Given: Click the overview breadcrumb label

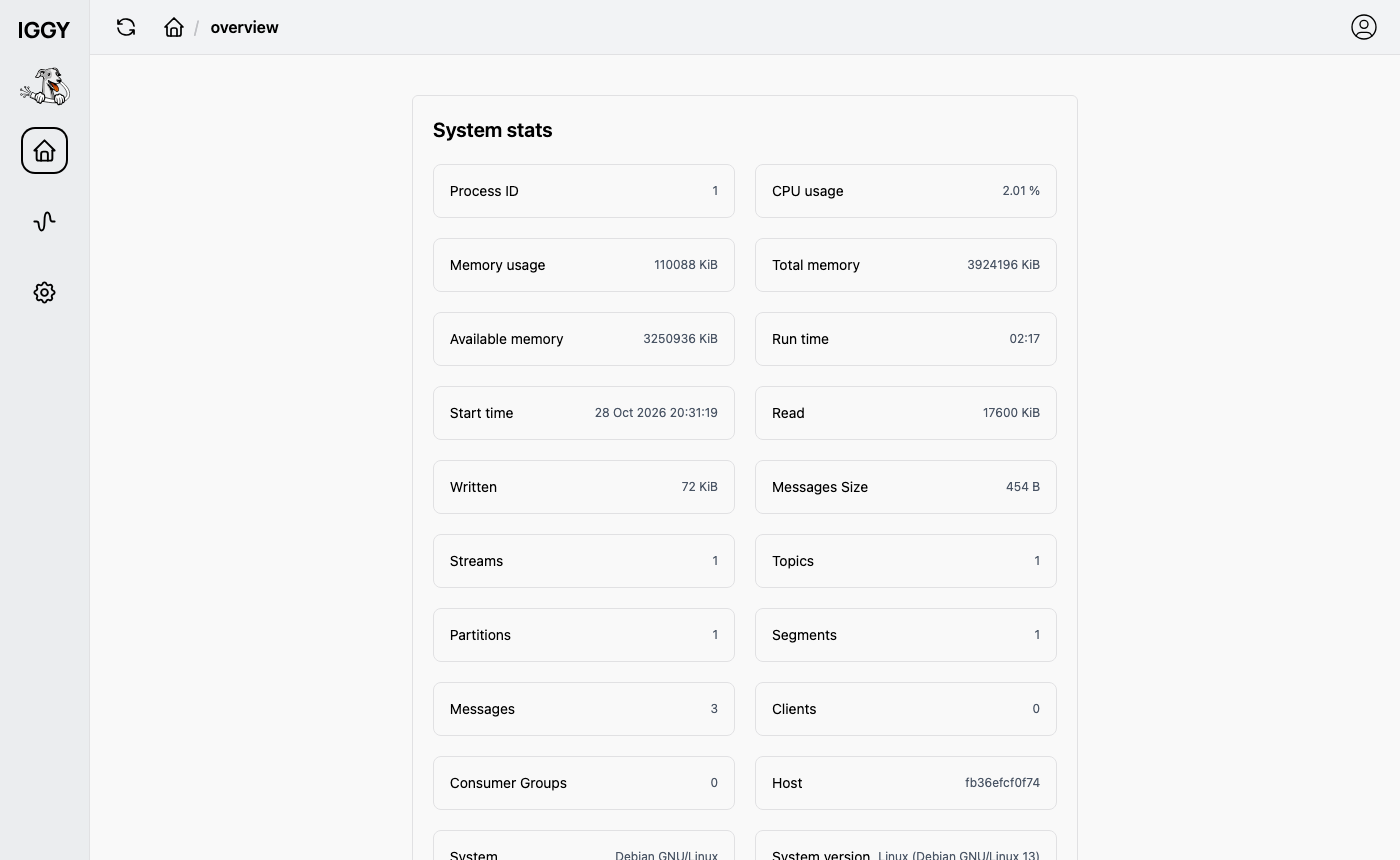Looking at the screenshot, I should click(245, 27).
